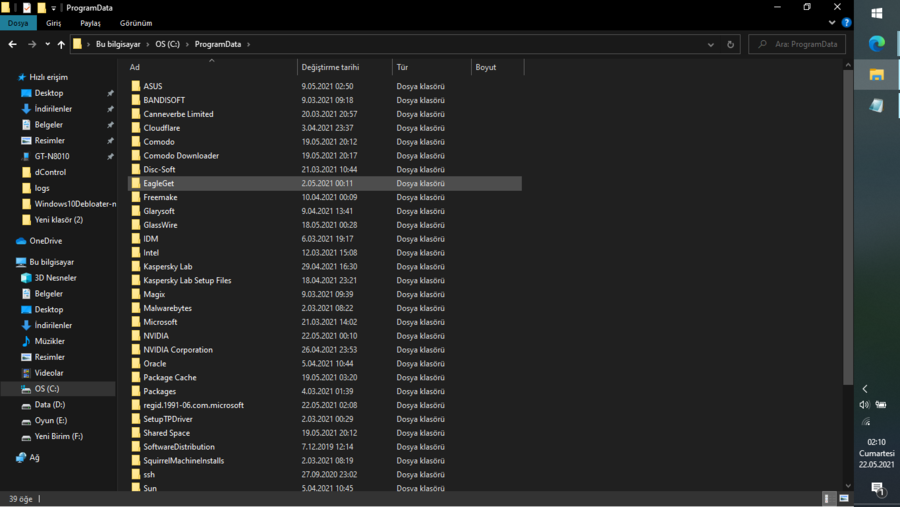Select the ASUS folder icon

[x=135, y=86]
